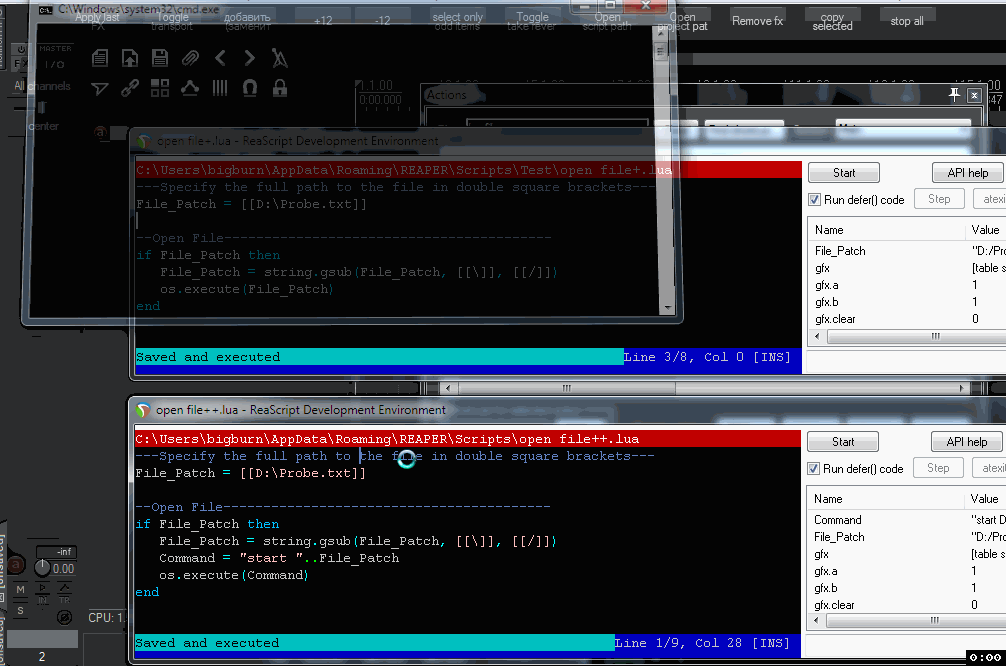Click the Toggle transport toolbar button
The image size is (1006, 666).
tap(173, 21)
